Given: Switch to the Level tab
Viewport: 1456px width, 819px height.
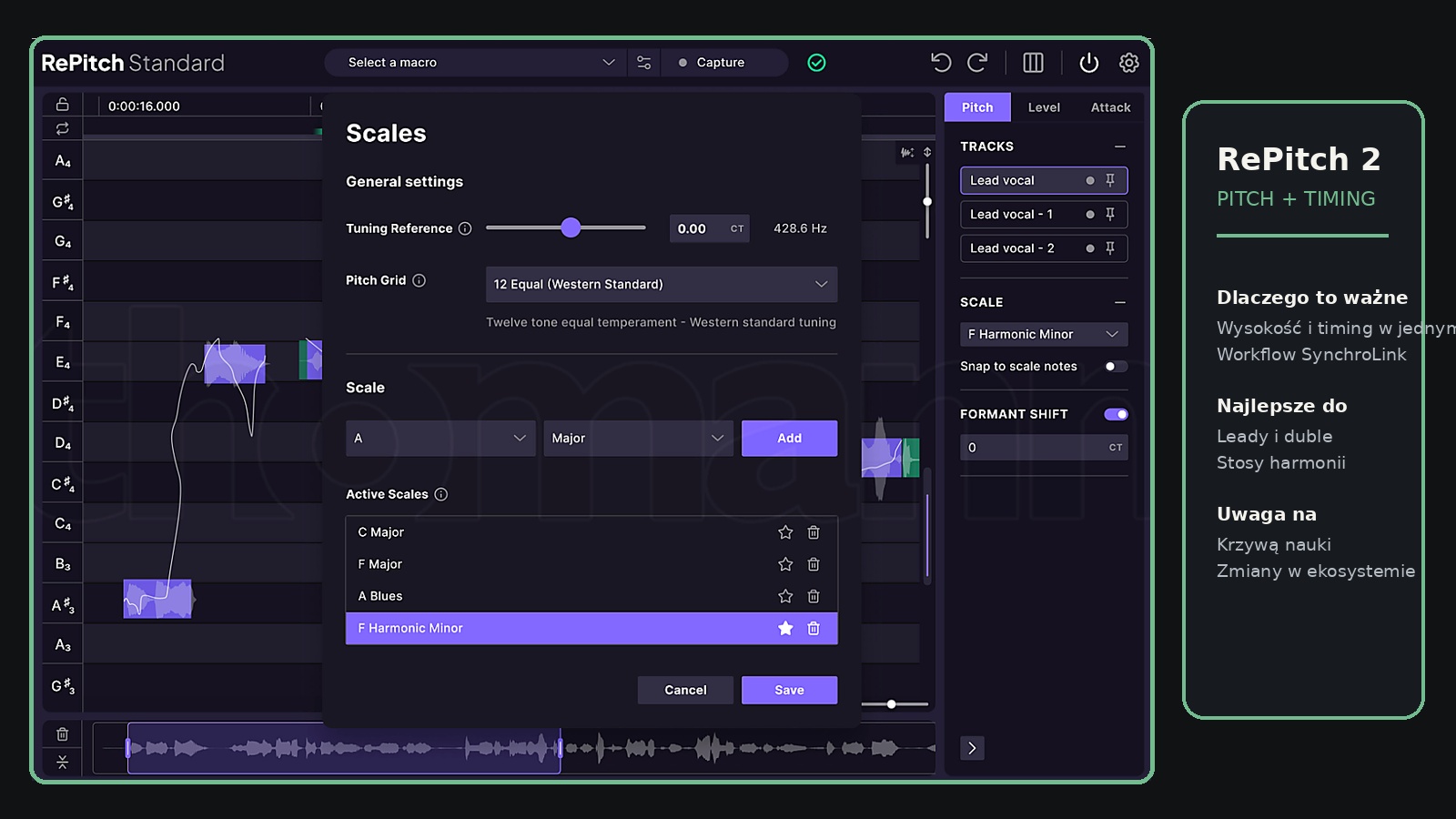Looking at the screenshot, I should [x=1044, y=107].
